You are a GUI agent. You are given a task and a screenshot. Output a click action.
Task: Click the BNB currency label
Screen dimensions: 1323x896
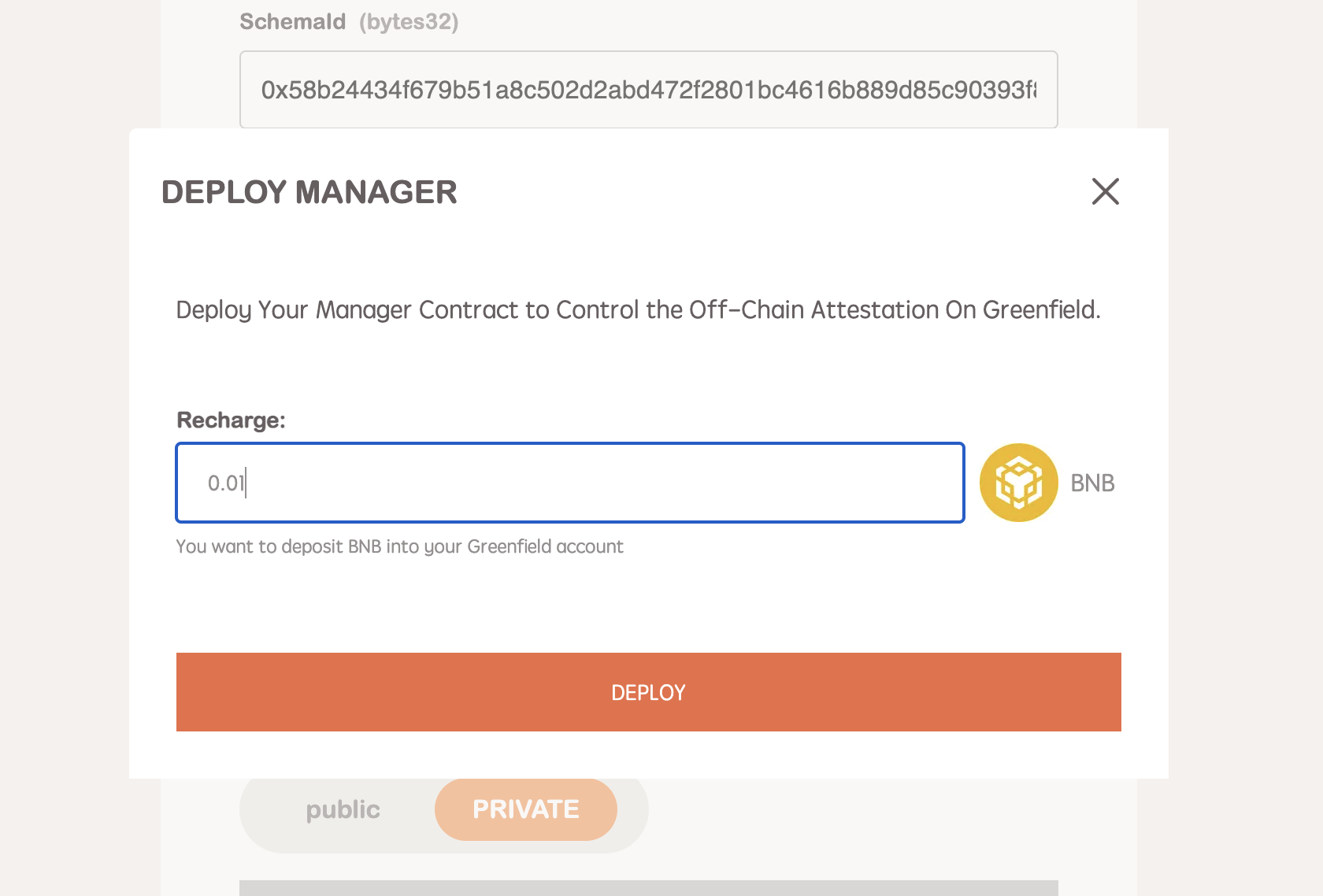tap(1092, 483)
